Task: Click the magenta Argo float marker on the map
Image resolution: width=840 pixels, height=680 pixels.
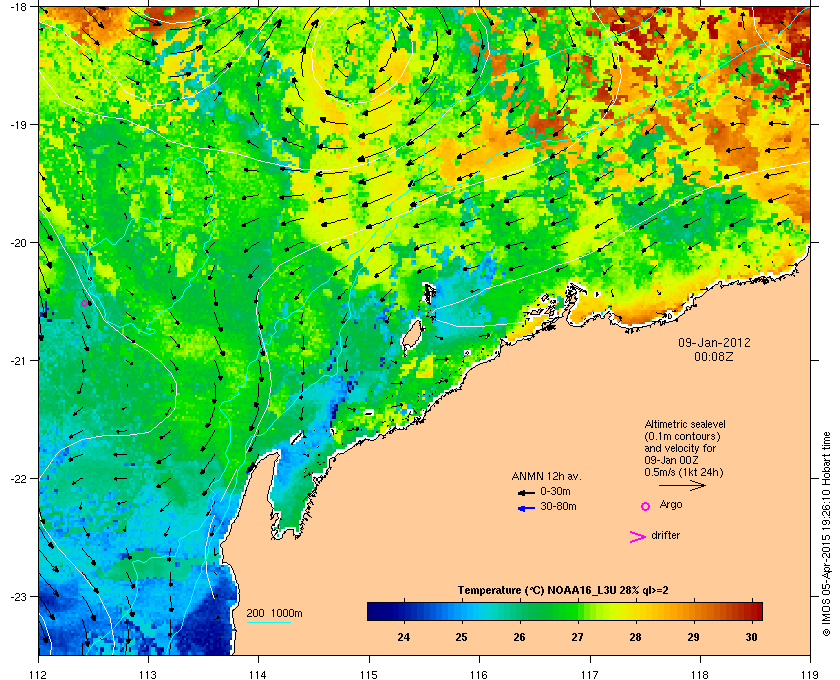Action: point(84,304)
